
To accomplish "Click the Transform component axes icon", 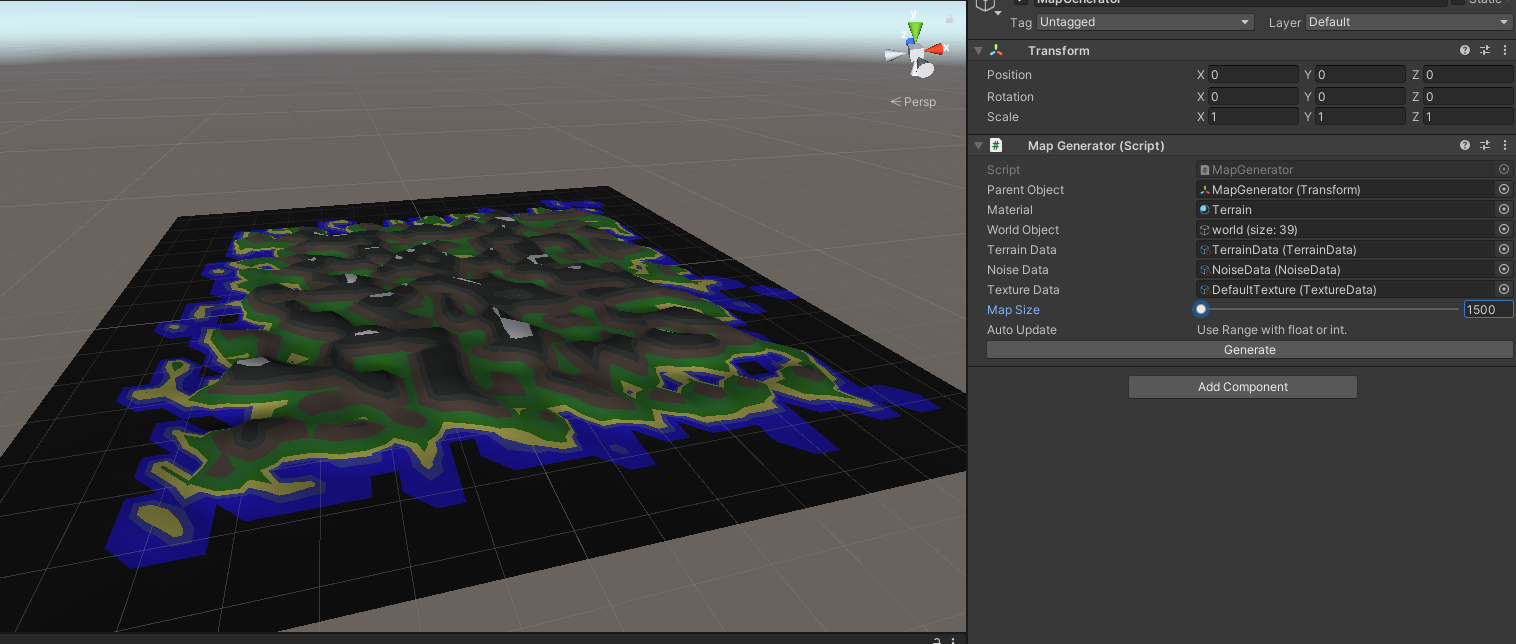I will pos(996,50).
